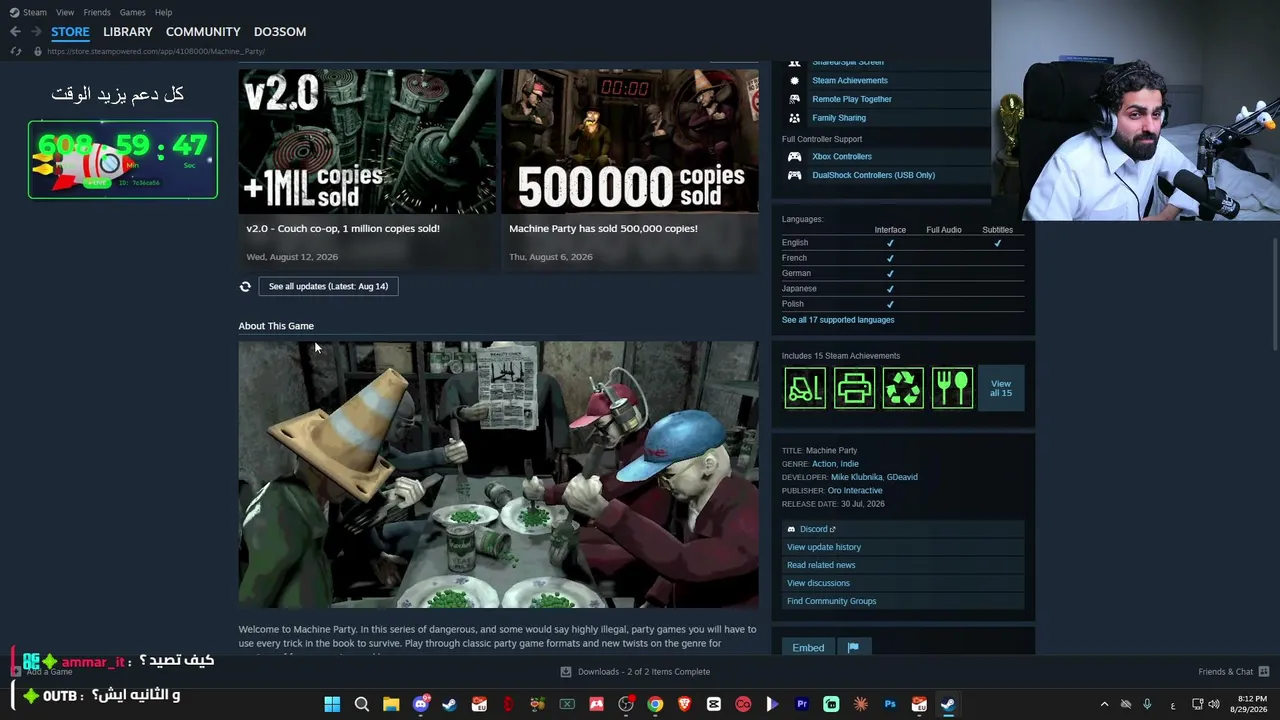Click the Xbox Controllers gamepad icon
Image resolution: width=1280 pixels, height=720 pixels.
[x=794, y=157]
